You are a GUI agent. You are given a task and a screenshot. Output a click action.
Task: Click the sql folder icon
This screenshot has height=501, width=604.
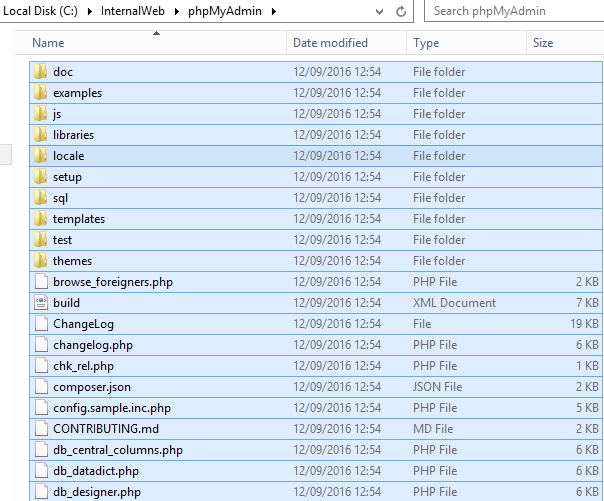pos(40,198)
